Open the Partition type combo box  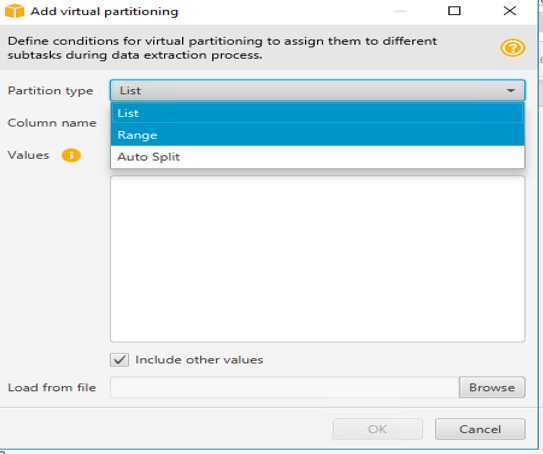(317, 90)
